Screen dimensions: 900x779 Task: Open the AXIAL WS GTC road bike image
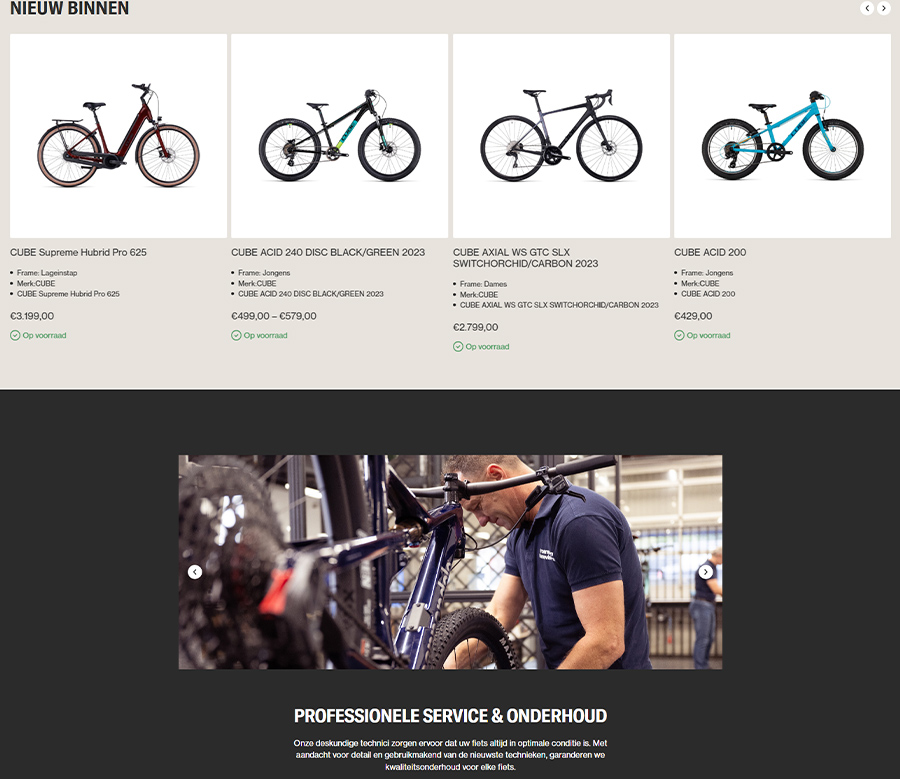[561, 136]
